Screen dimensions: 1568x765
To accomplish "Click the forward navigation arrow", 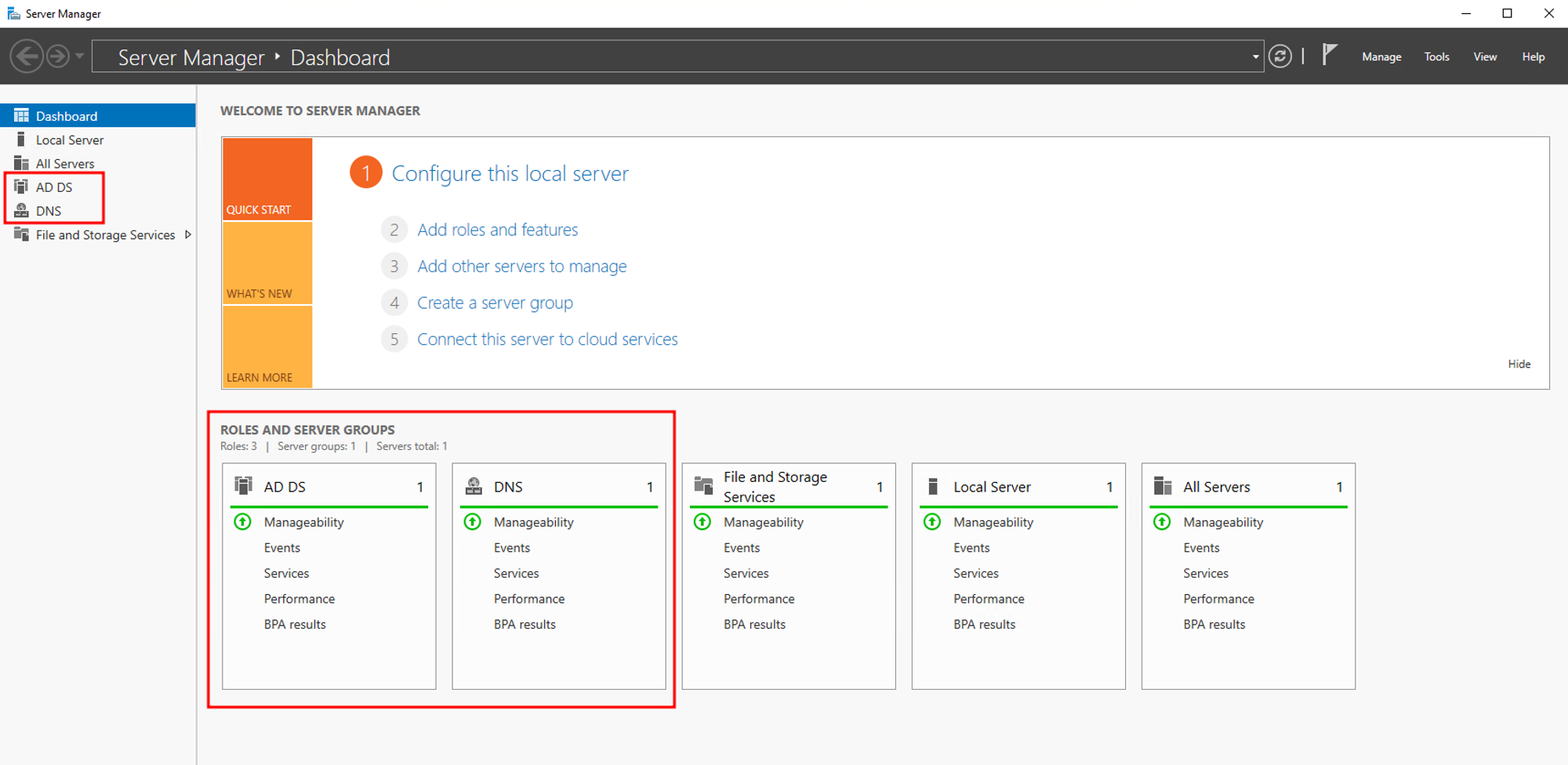I will [58, 56].
